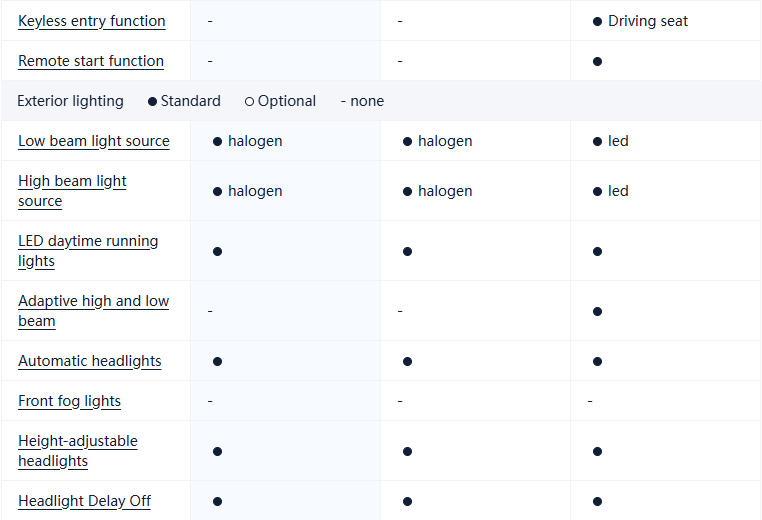The image size is (762, 520).
Task: Click the Driving seat keyless entry cell
Action: pos(647,21)
